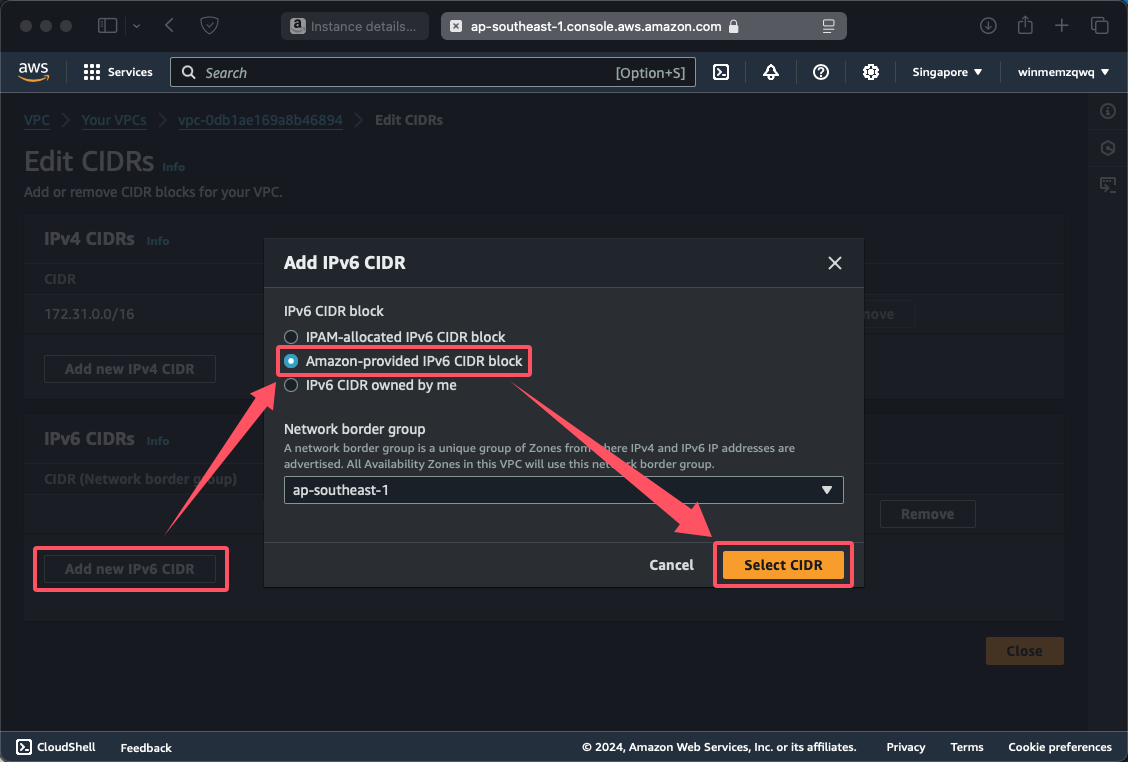Screen dimensions: 1128x762
Task: Open the help question mark menu
Action: point(821,72)
